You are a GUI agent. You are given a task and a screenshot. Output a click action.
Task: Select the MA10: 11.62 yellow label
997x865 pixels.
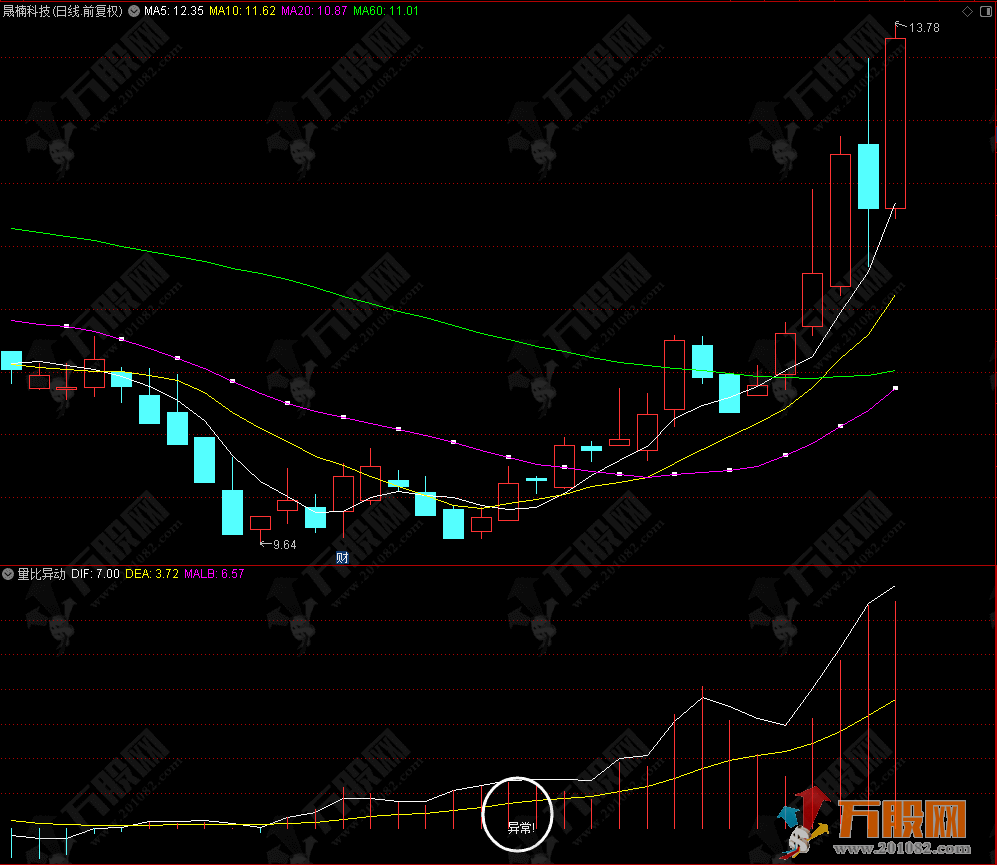[242, 12]
